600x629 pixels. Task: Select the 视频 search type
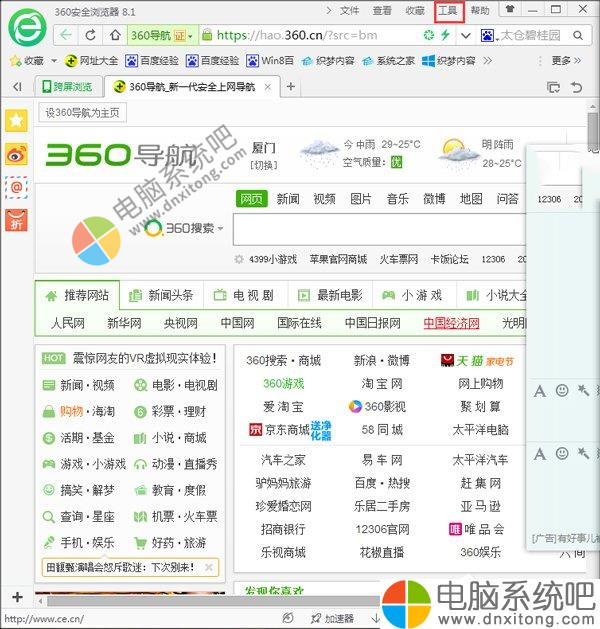coord(324,199)
